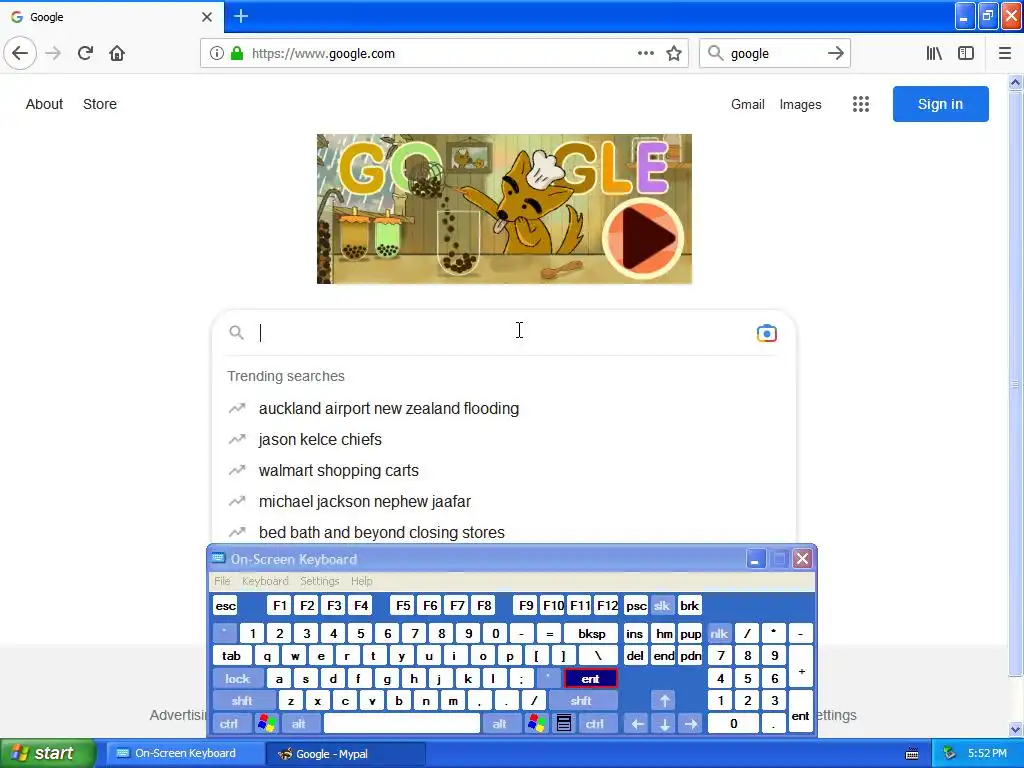Click the Sign in button

(940, 104)
